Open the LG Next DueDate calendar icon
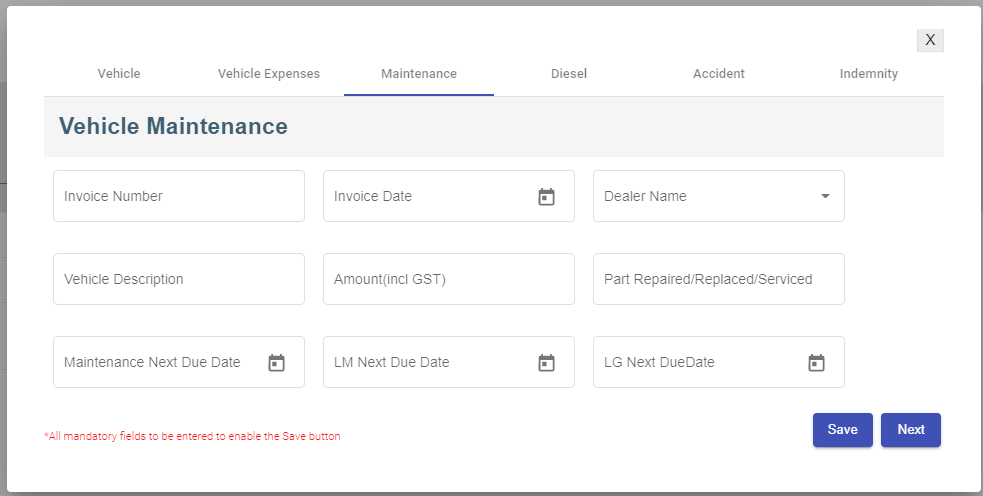 coord(816,363)
